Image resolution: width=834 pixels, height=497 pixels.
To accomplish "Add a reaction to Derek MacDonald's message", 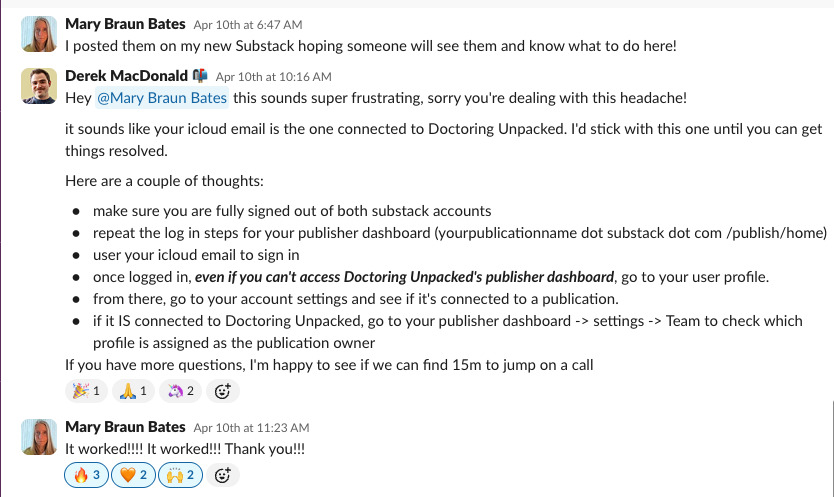I will click(222, 391).
